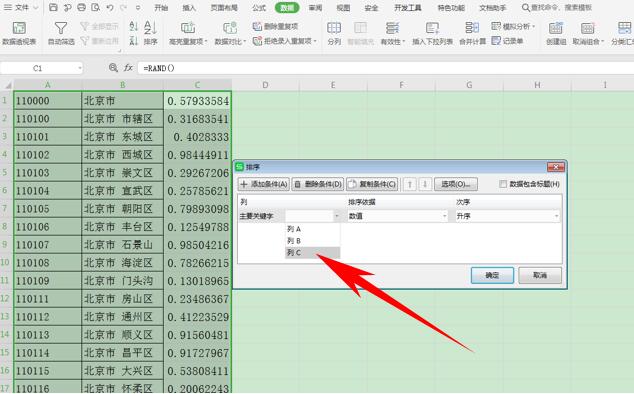Viewport: 634px width, 394px height.
Task: Click the undo arrow icon
Action: coord(110,7)
